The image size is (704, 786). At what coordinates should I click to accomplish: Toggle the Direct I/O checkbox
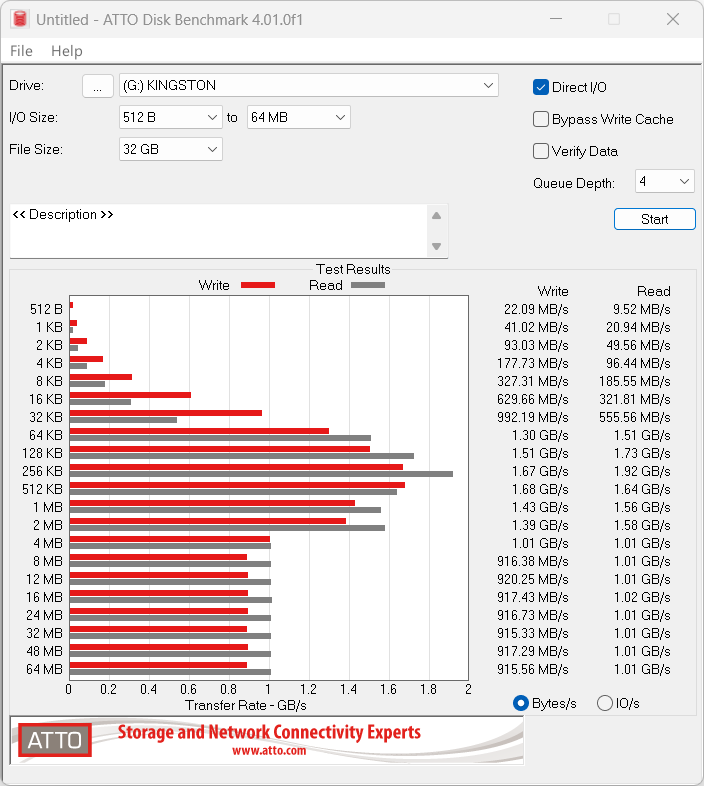point(541,87)
